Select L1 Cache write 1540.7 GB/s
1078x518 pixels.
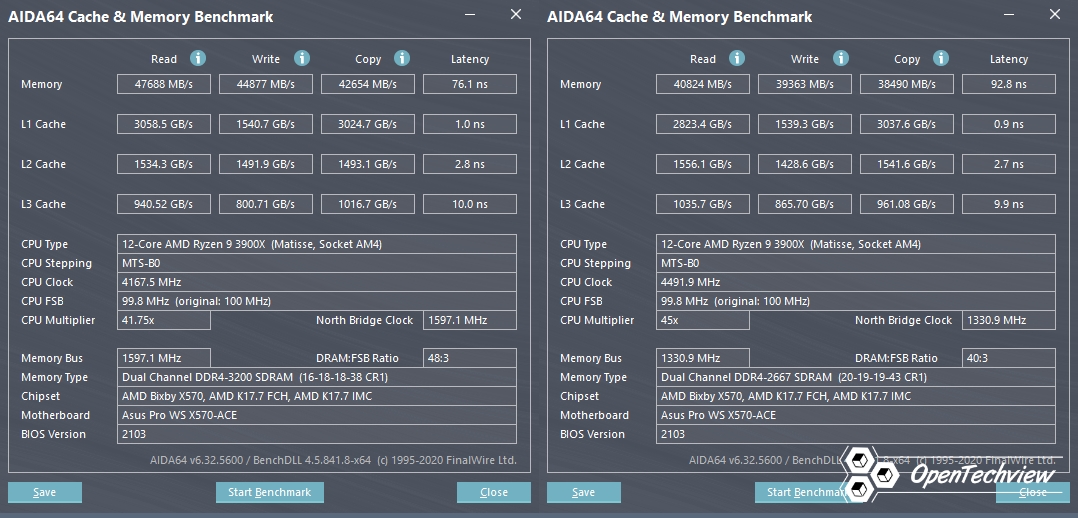[x=265, y=125]
